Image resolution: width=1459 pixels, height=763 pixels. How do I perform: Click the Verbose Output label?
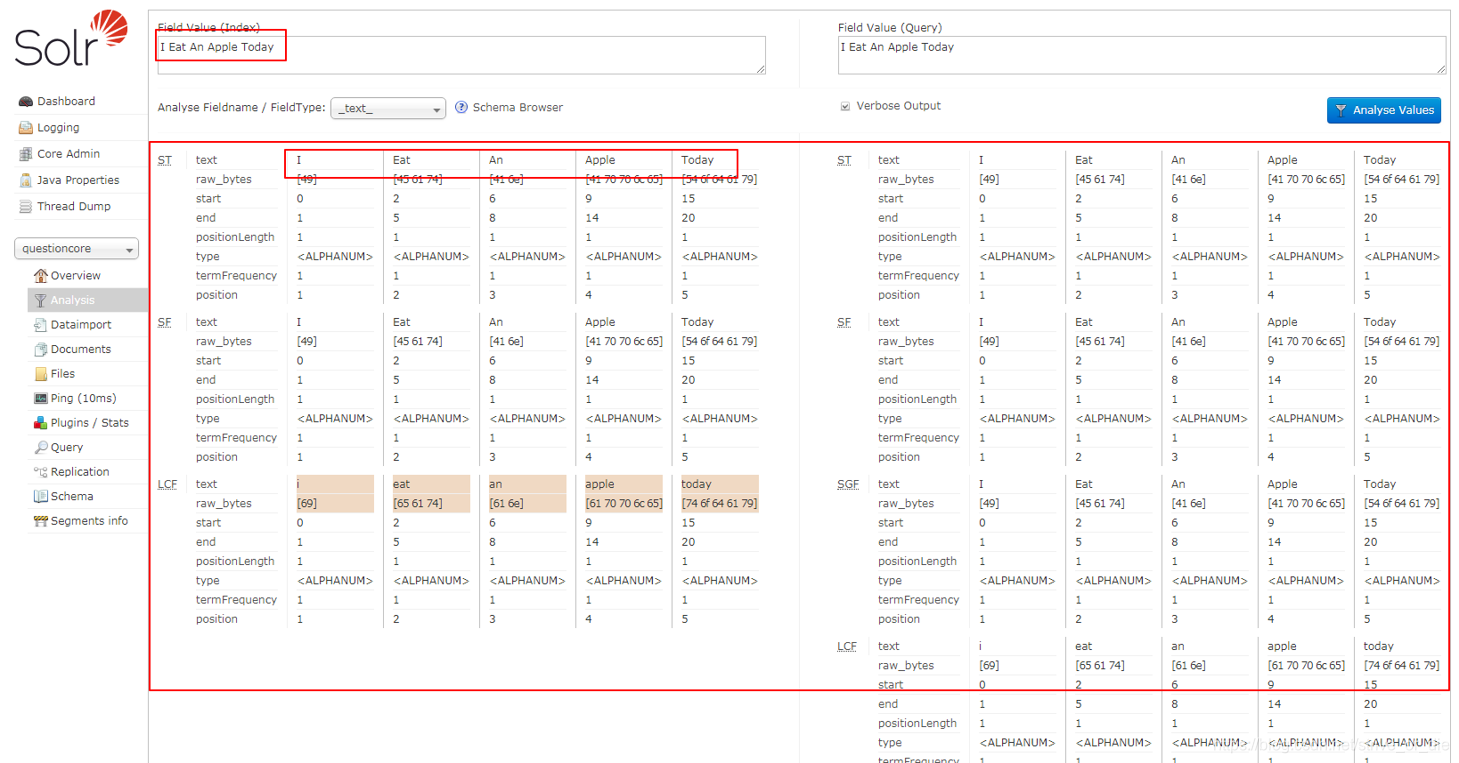point(898,106)
